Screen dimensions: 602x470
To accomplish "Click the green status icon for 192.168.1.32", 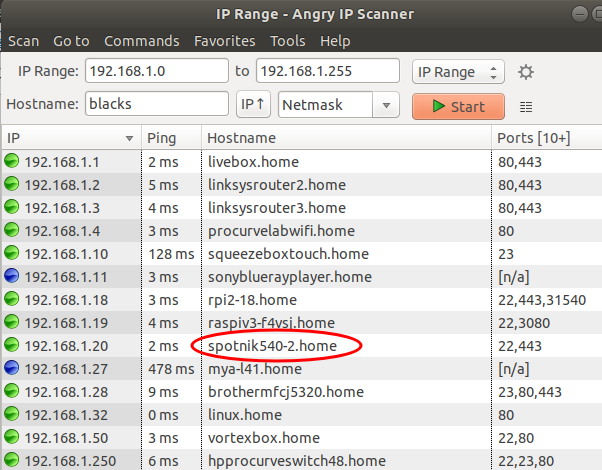I will 12,414.
